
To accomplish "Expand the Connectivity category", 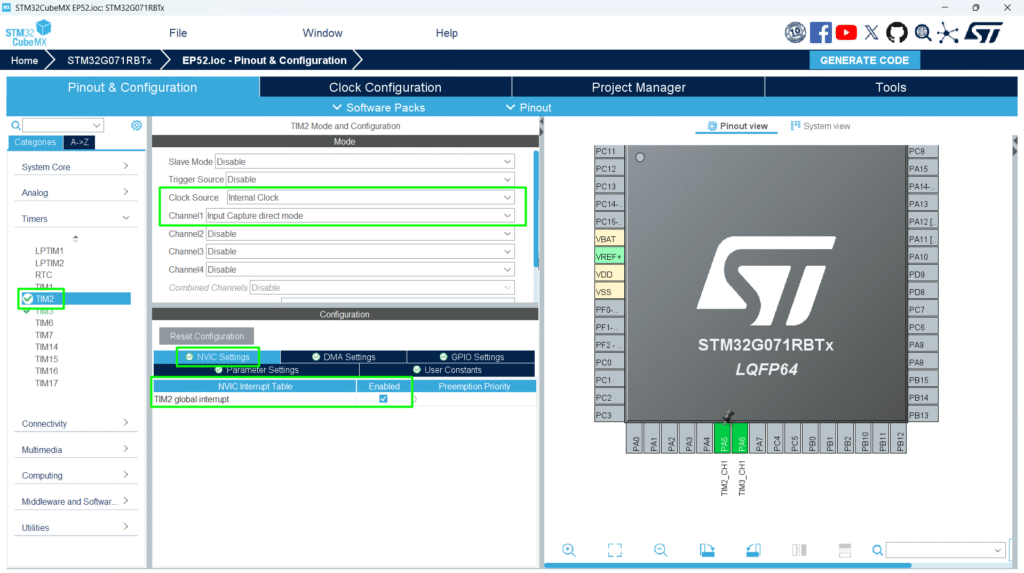I will (x=76, y=424).
